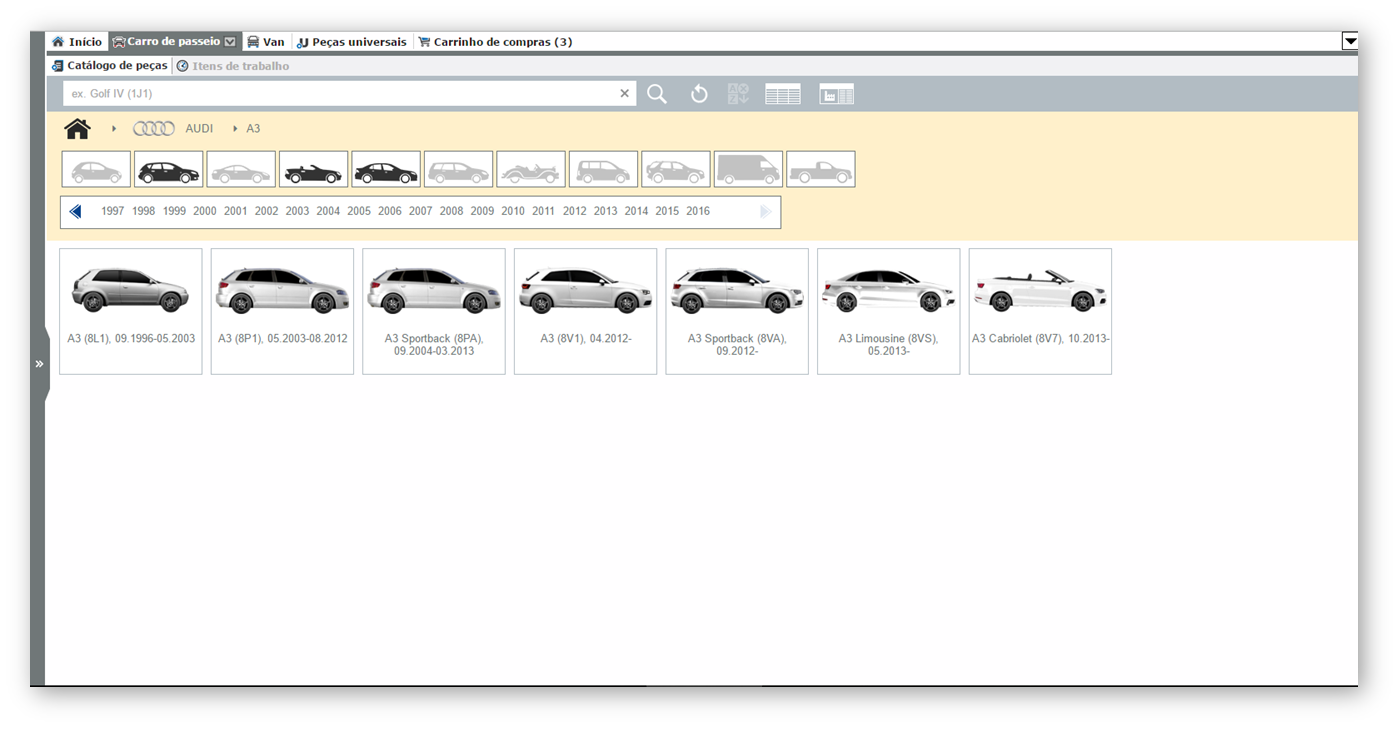Open the Itens de trabalho sub-tab
This screenshot has width=1400, height=729.
click(233, 66)
